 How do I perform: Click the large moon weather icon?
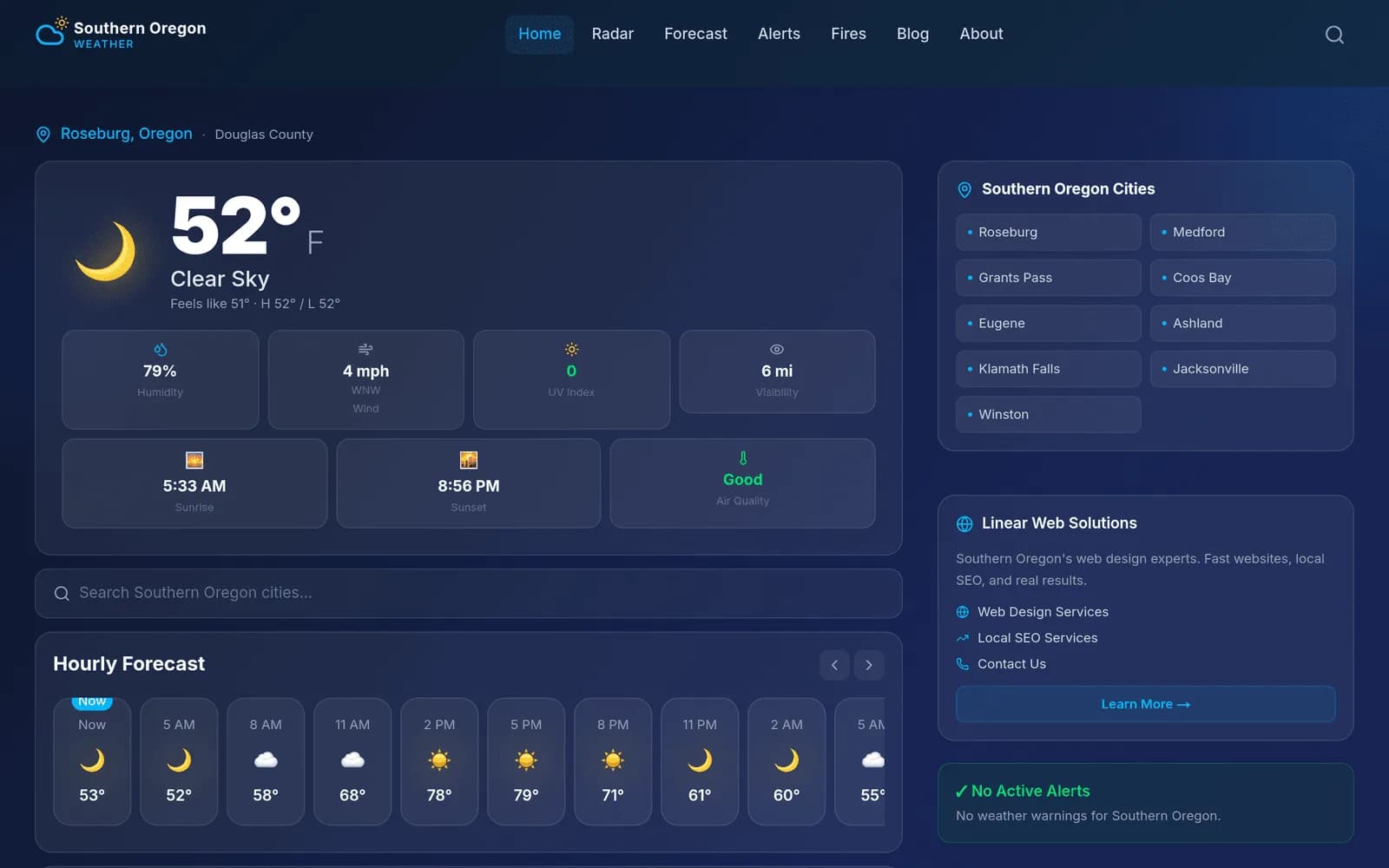point(106,251)
